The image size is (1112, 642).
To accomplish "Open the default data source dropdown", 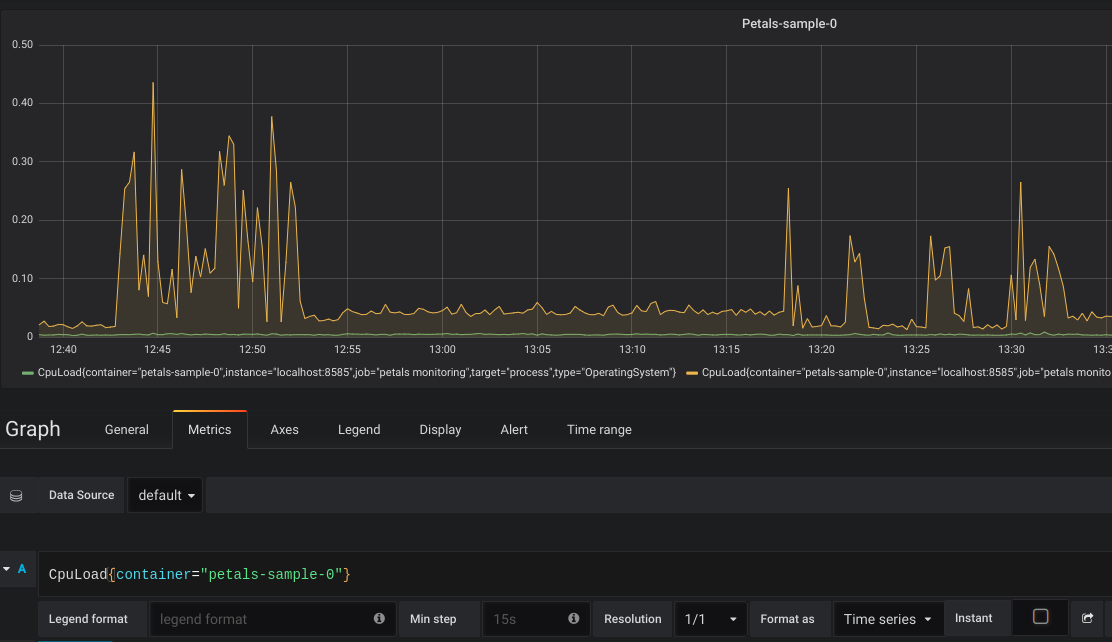I will 165,496.
